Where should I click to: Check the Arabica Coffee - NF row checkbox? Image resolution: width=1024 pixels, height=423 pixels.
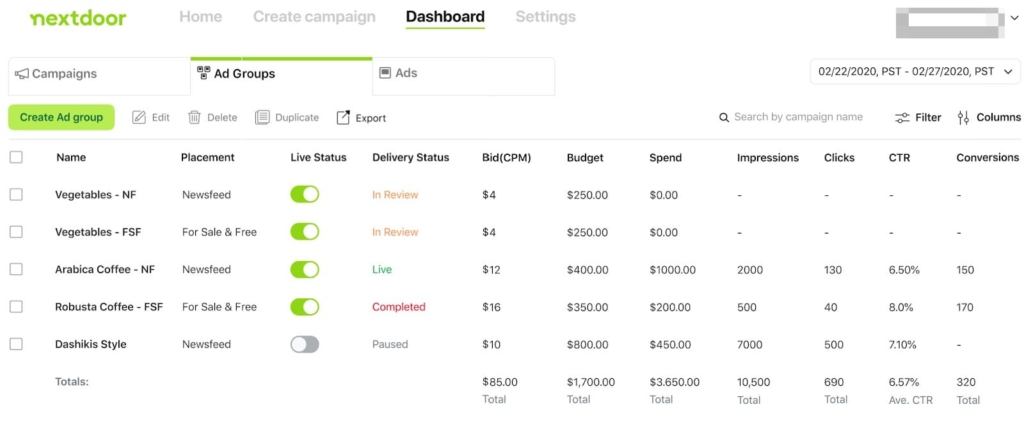tap(16, 269)
